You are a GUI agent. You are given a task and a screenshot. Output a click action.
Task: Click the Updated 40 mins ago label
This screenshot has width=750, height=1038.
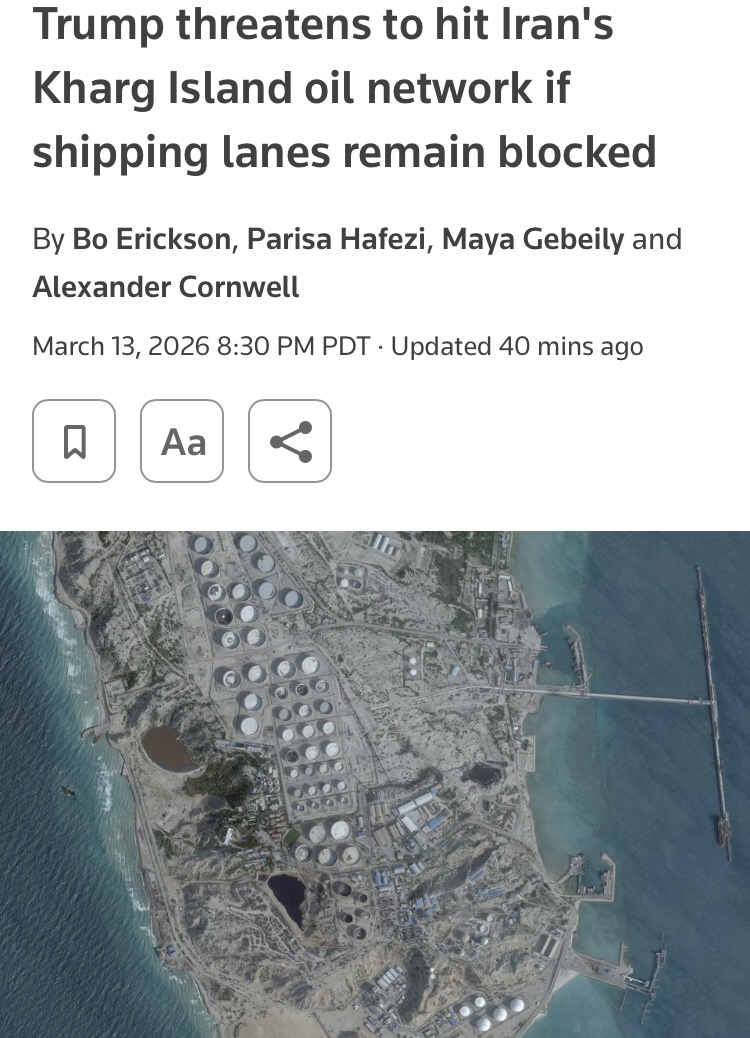click(x=517, y=346)
